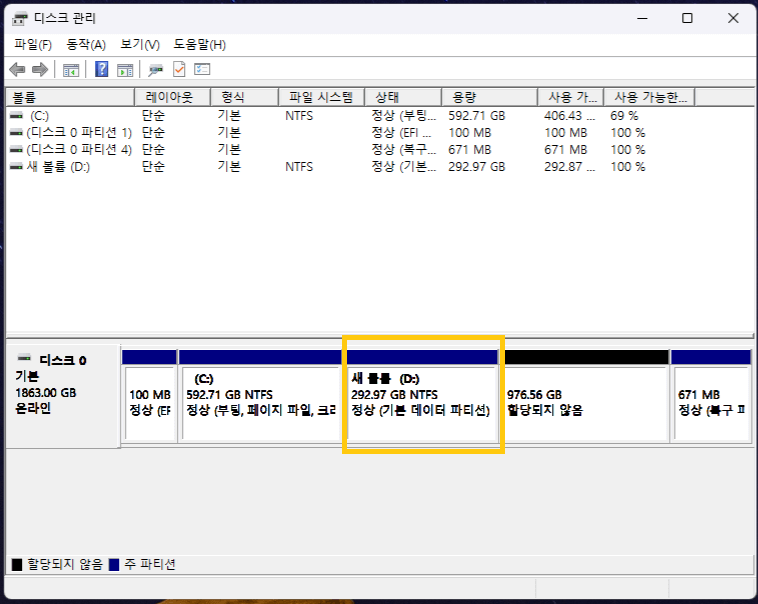Click the disk with magnifier toolbar icon
758x604 pixels.
tap(156, 70)
